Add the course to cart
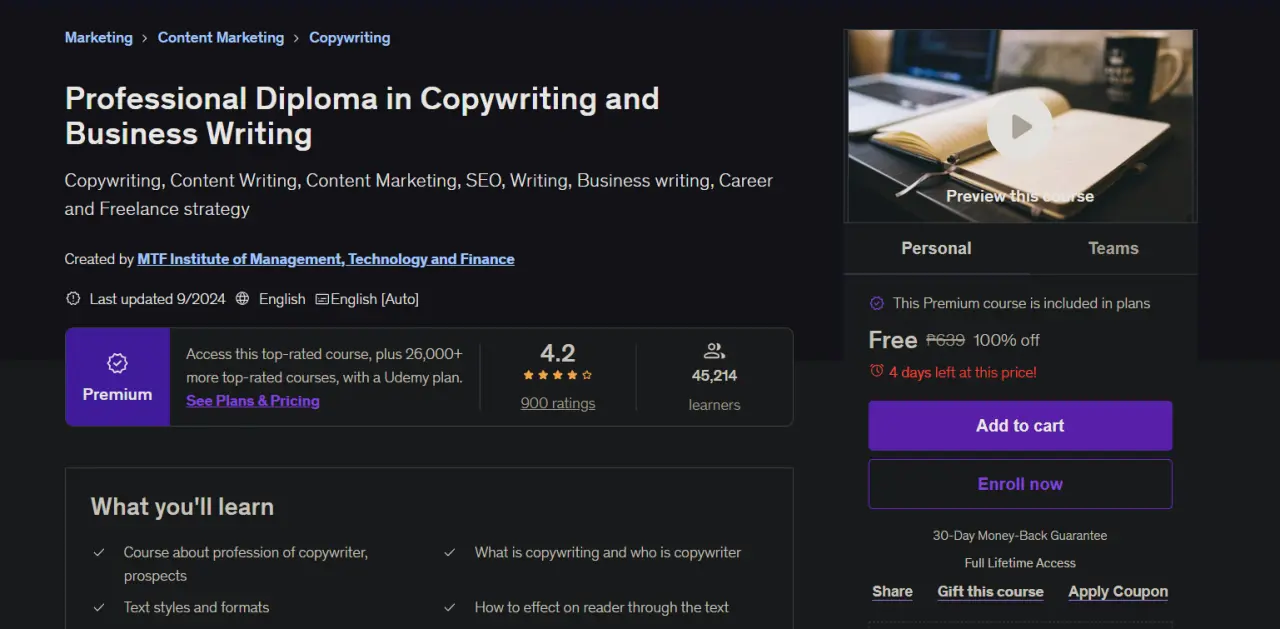This screenshot has width=1280, height=629. click(x=1020, y=426)
